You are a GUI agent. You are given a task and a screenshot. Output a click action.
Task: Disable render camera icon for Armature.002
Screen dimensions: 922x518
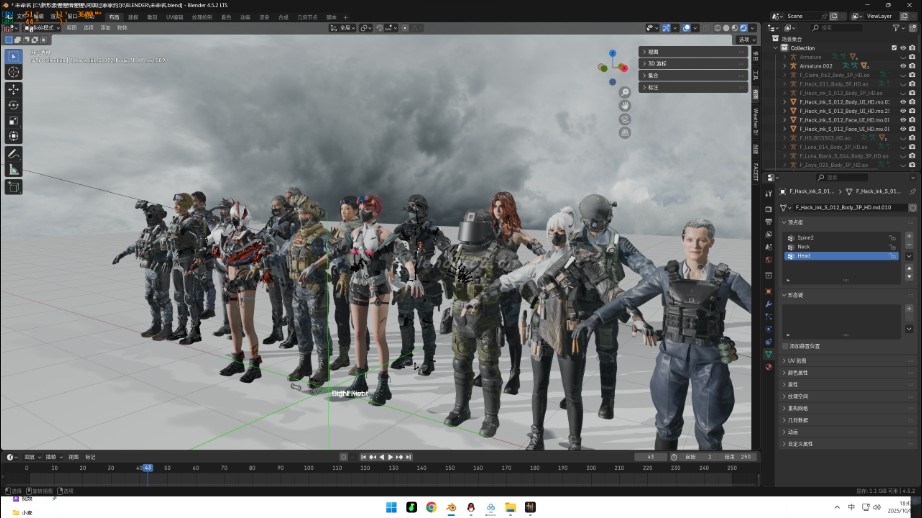[912, 66]
